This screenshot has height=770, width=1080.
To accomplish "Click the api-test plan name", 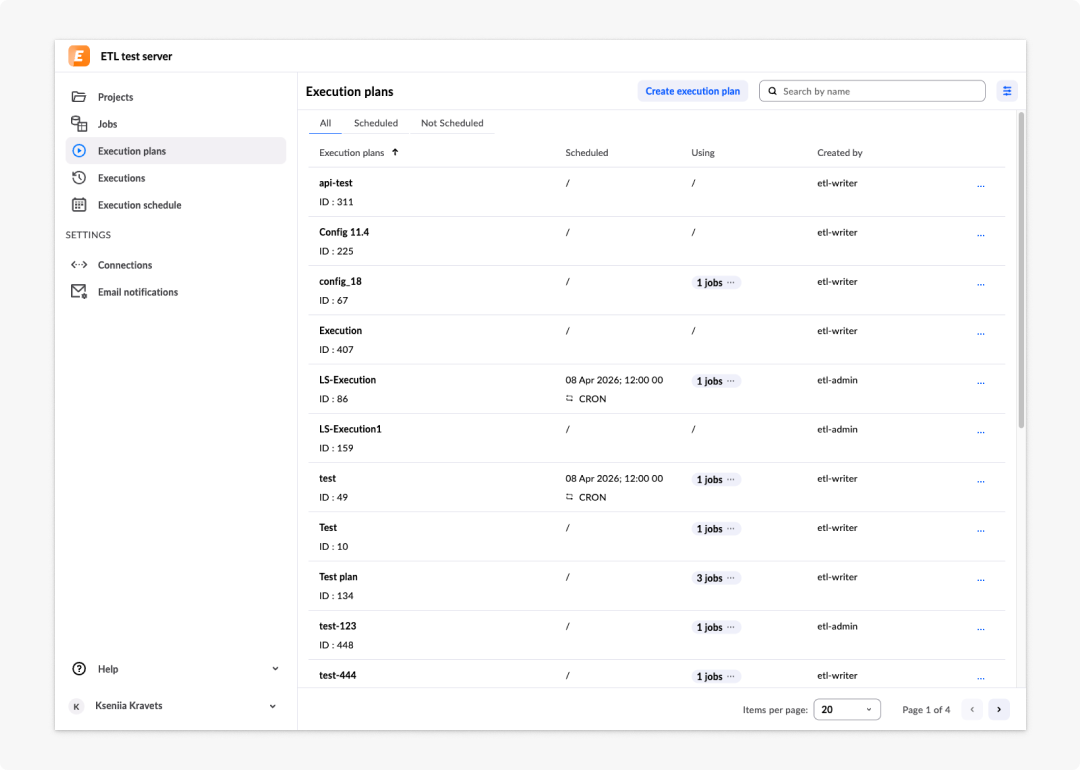I will 335,183.
